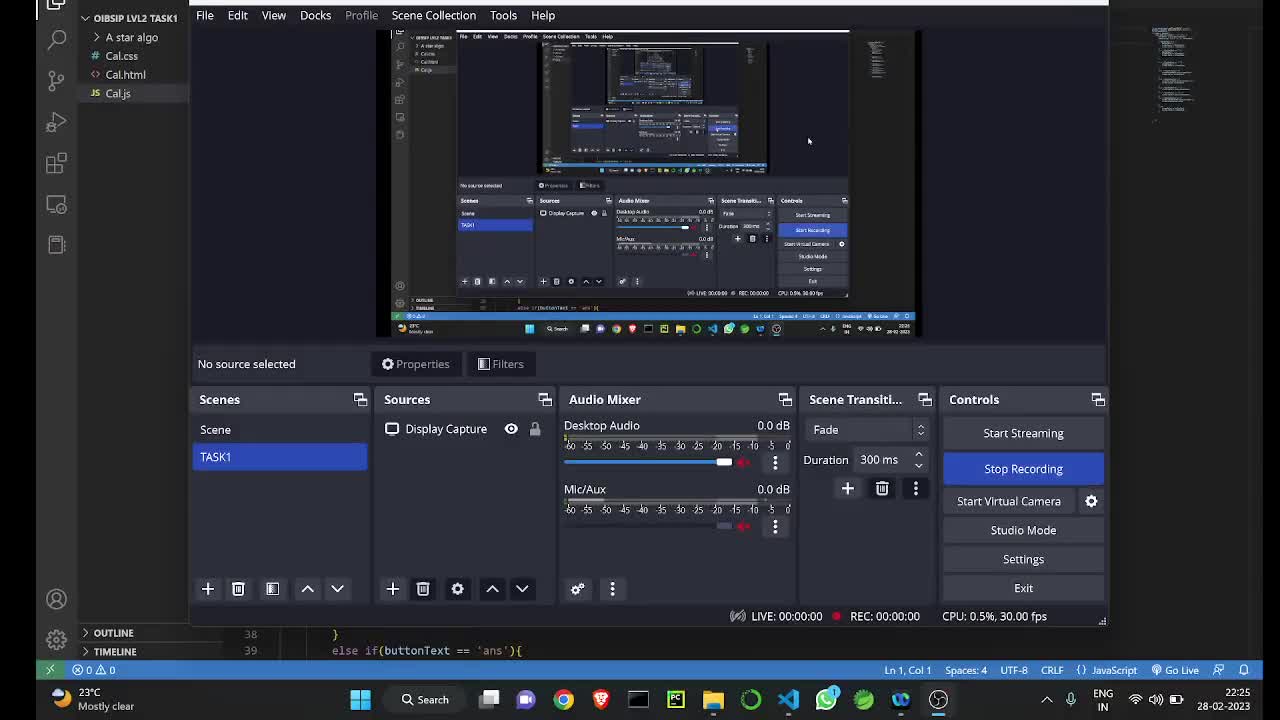Screen dimensions: 1280x720
Task: Hide the Display Capture source eye icon
Action: click(511, 429)
